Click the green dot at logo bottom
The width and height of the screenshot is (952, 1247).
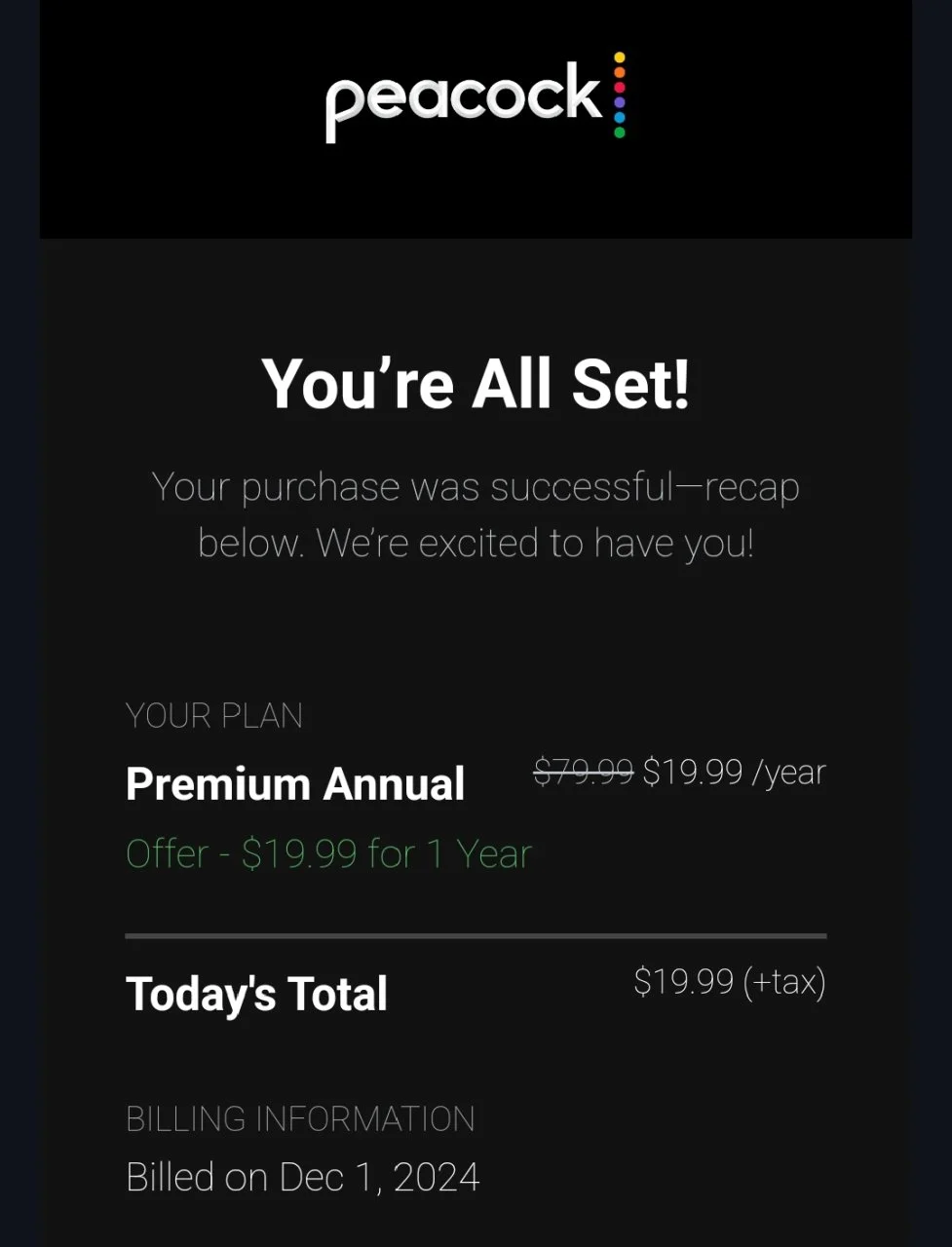tap(620, 132)
